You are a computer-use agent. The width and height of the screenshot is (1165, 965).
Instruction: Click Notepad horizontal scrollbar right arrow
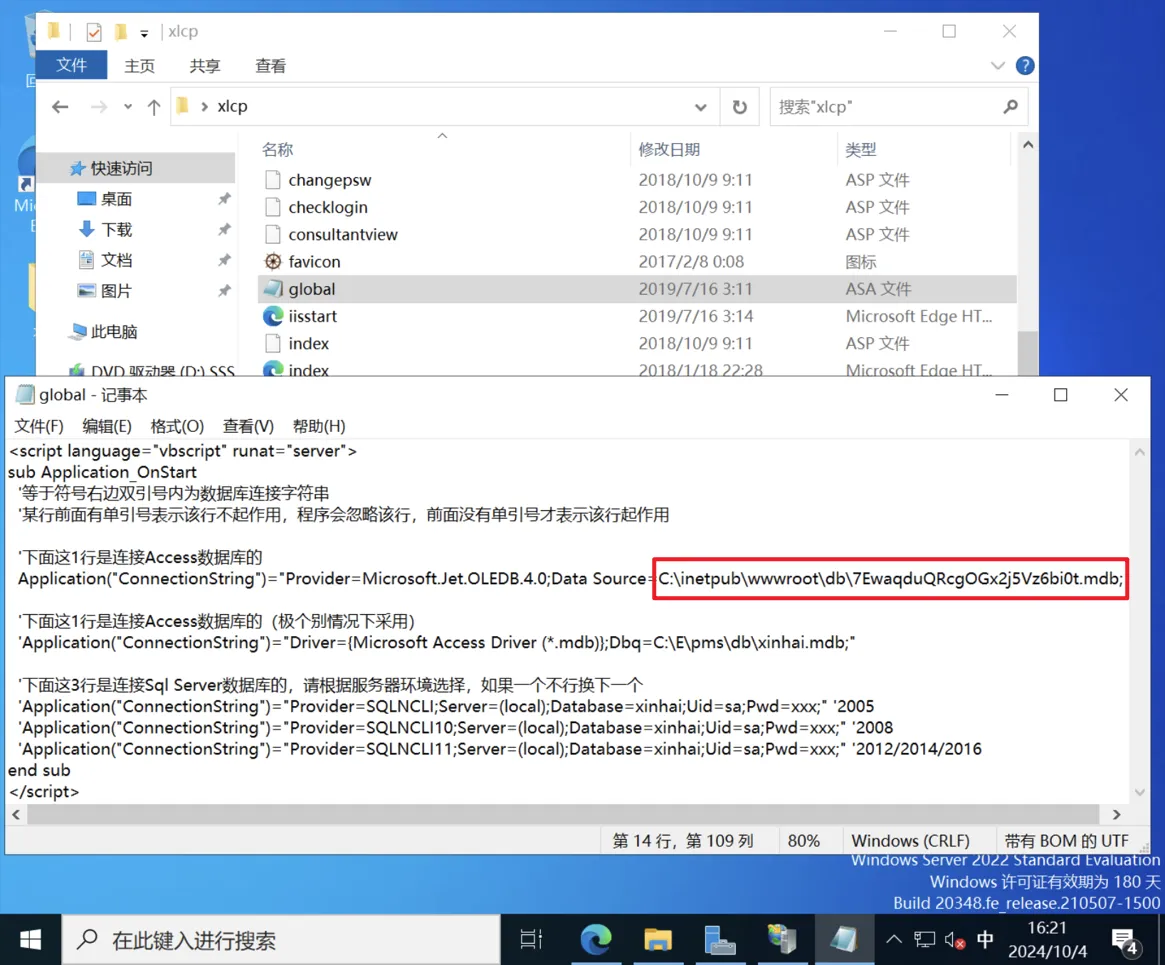(x=1116, y=815)
